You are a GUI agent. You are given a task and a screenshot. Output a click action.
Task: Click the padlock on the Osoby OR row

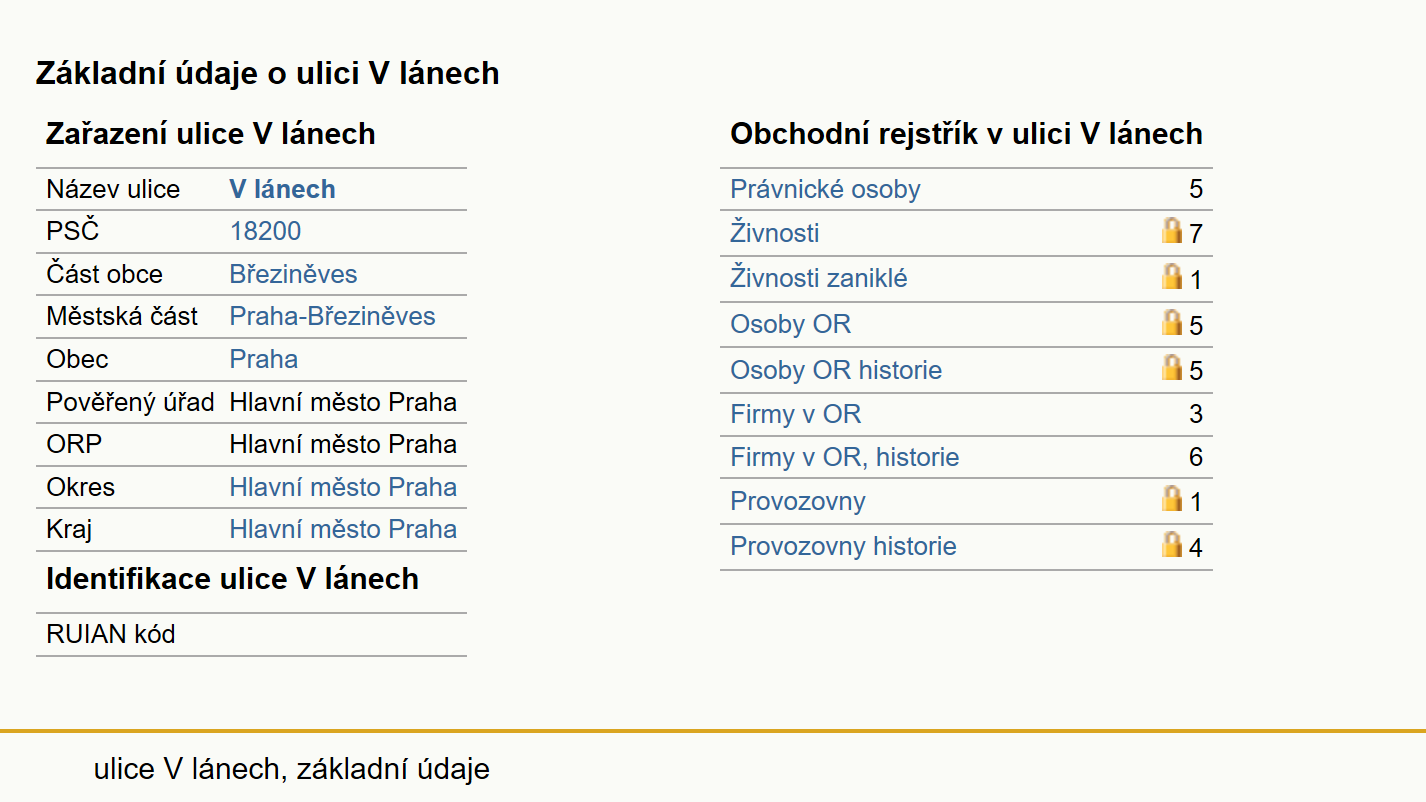tap(1172, 322)
